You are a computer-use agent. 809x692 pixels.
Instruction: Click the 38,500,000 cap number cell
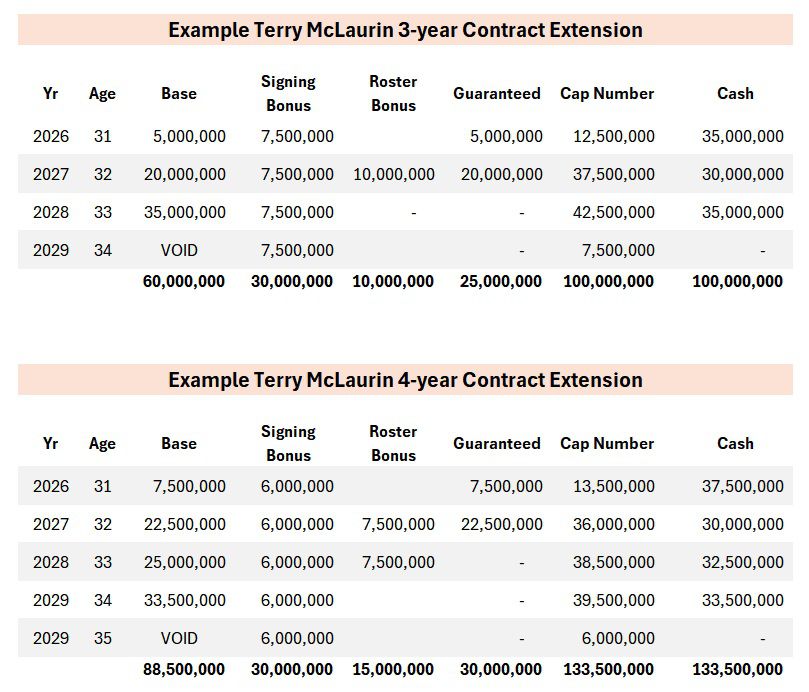[614, 562]
